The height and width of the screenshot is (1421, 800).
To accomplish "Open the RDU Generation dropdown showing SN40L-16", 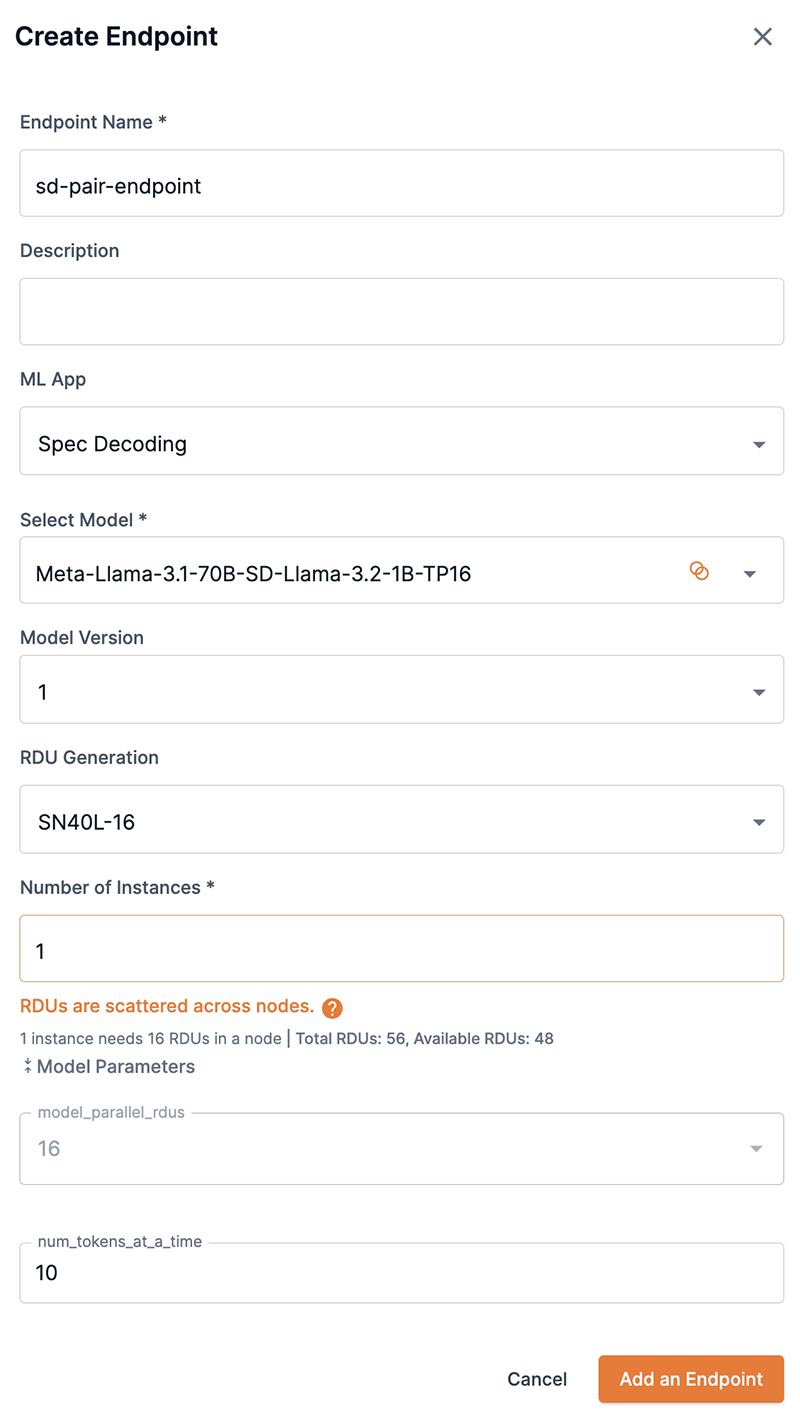I will click(756, 819).
